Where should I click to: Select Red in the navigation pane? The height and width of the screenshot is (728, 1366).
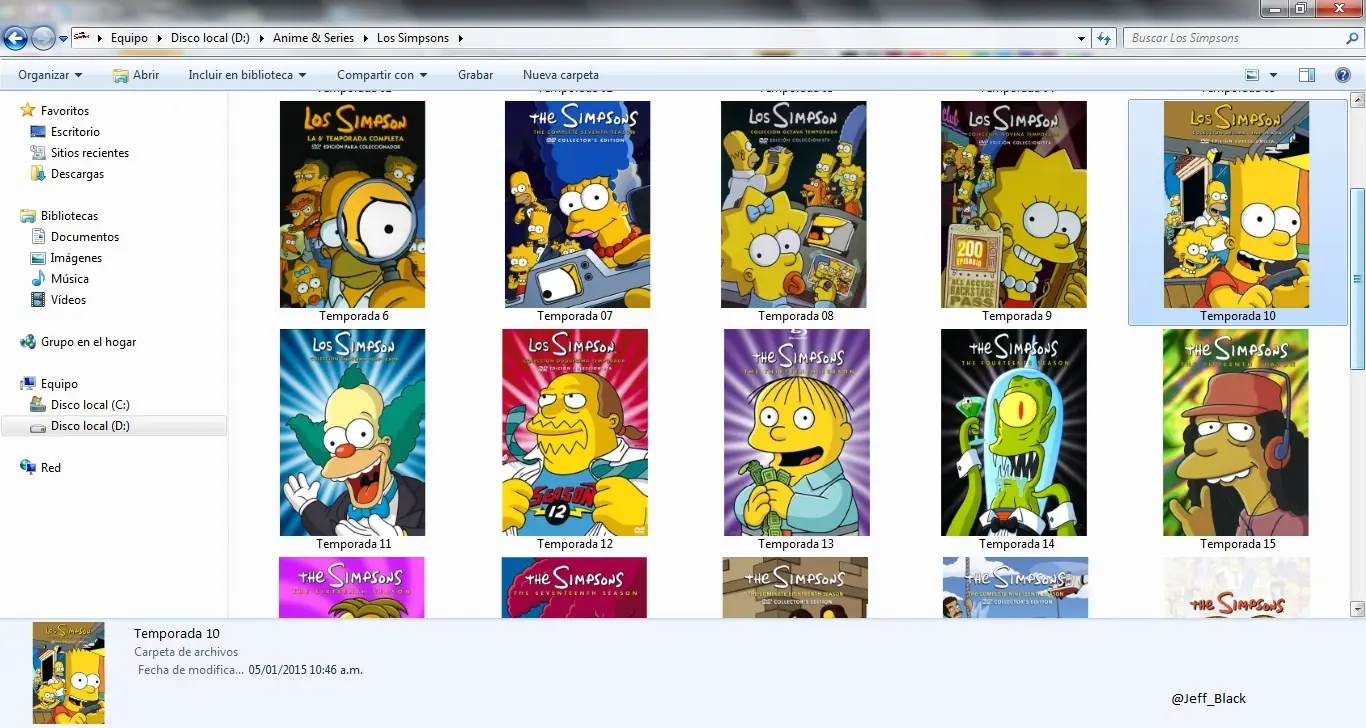coord(51,468)
